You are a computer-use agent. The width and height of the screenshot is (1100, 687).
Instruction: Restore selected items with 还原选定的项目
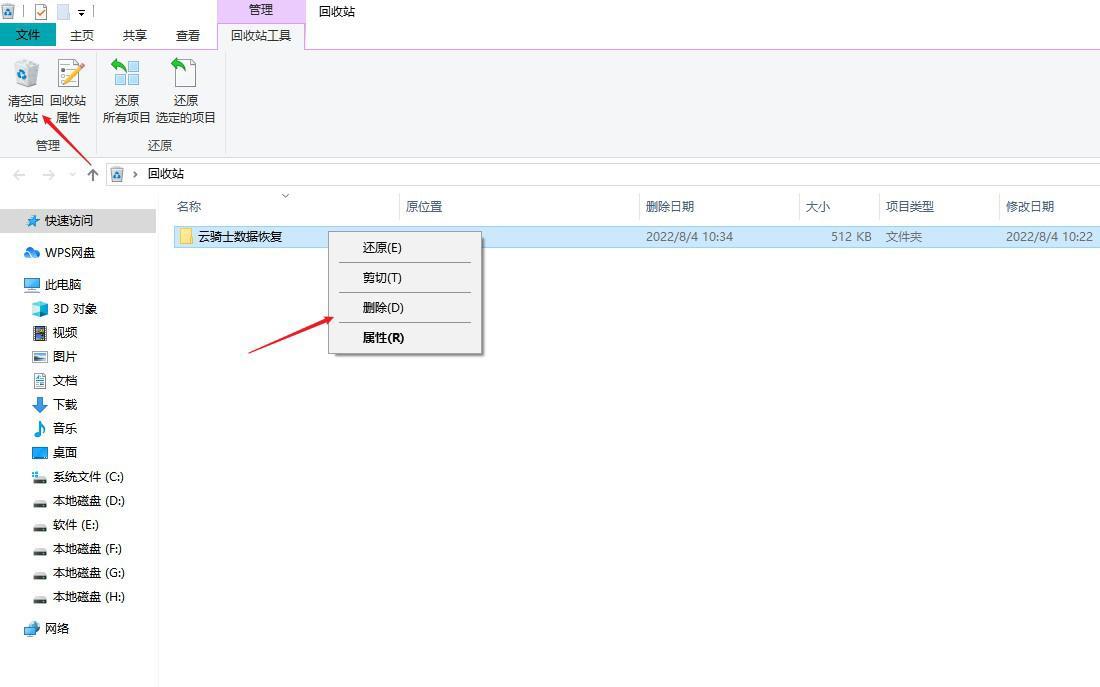click(x=185, y=91)
